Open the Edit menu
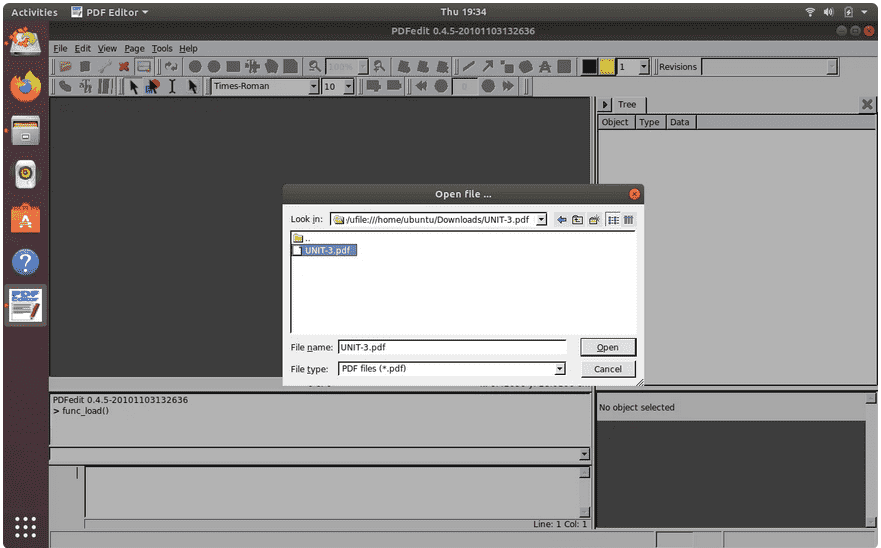Image resolution: width=881 pixels, height=548 pixels. coord(83,48)
